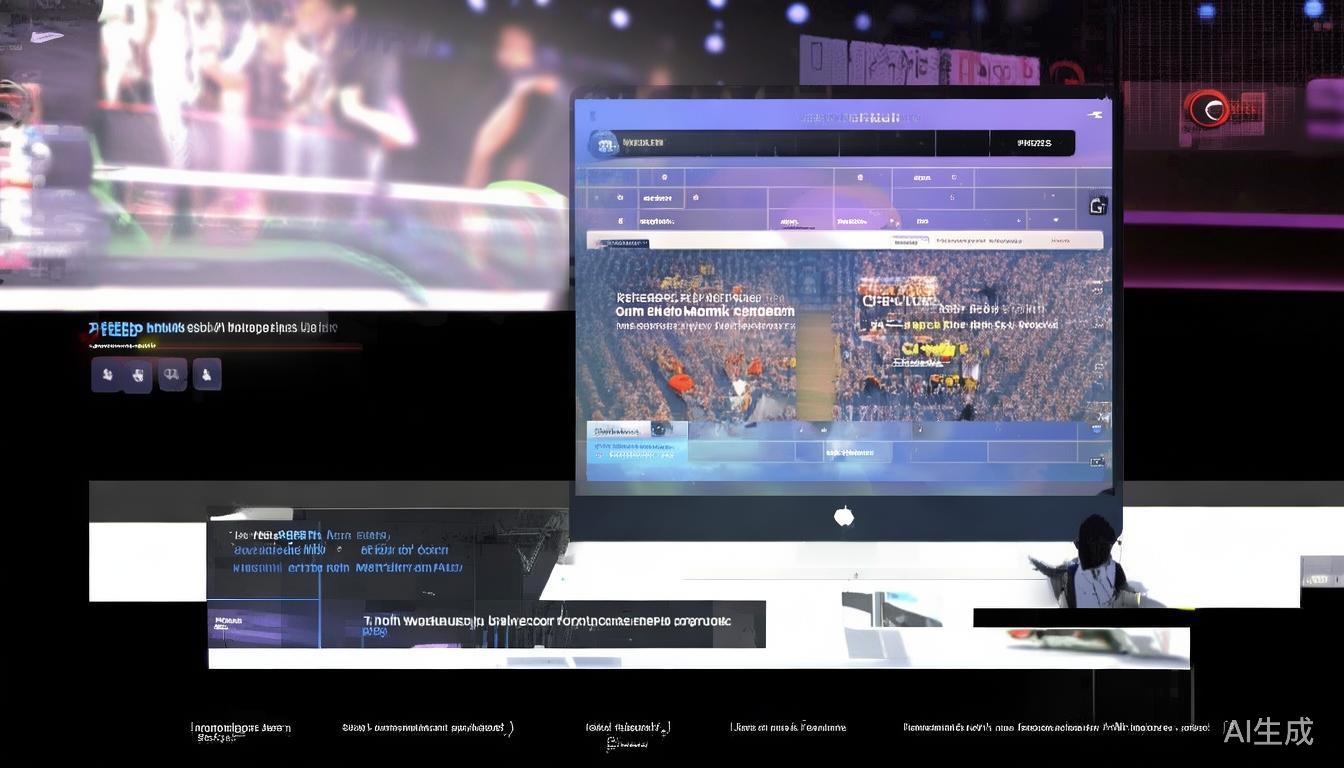Select the right-side tab in the monitor's dark header bar
The height and width of the screenshot is (768, 1344).
[x=1034, y=144]
